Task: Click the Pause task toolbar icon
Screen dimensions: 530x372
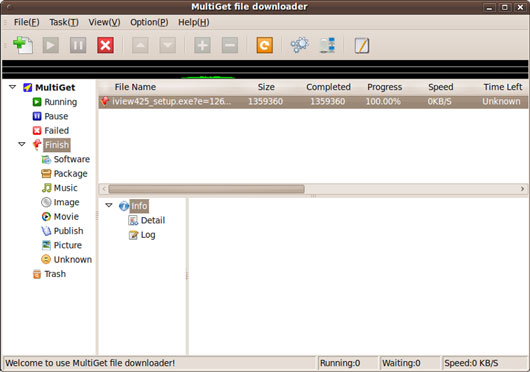Action: point(78,45)
